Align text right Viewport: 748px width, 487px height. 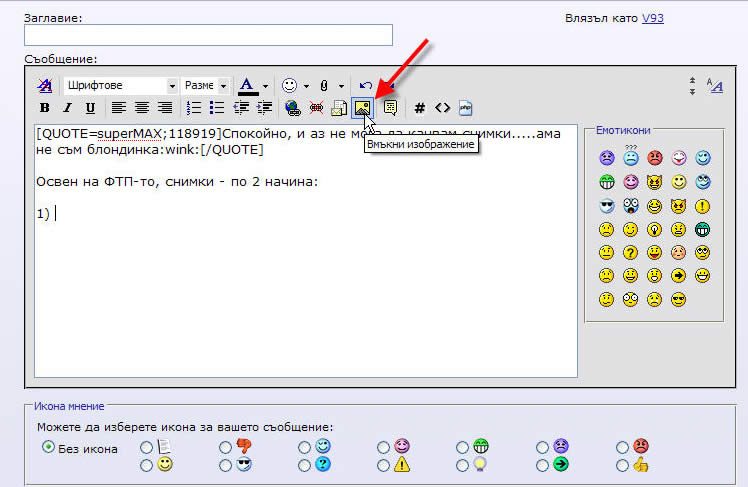165,108
